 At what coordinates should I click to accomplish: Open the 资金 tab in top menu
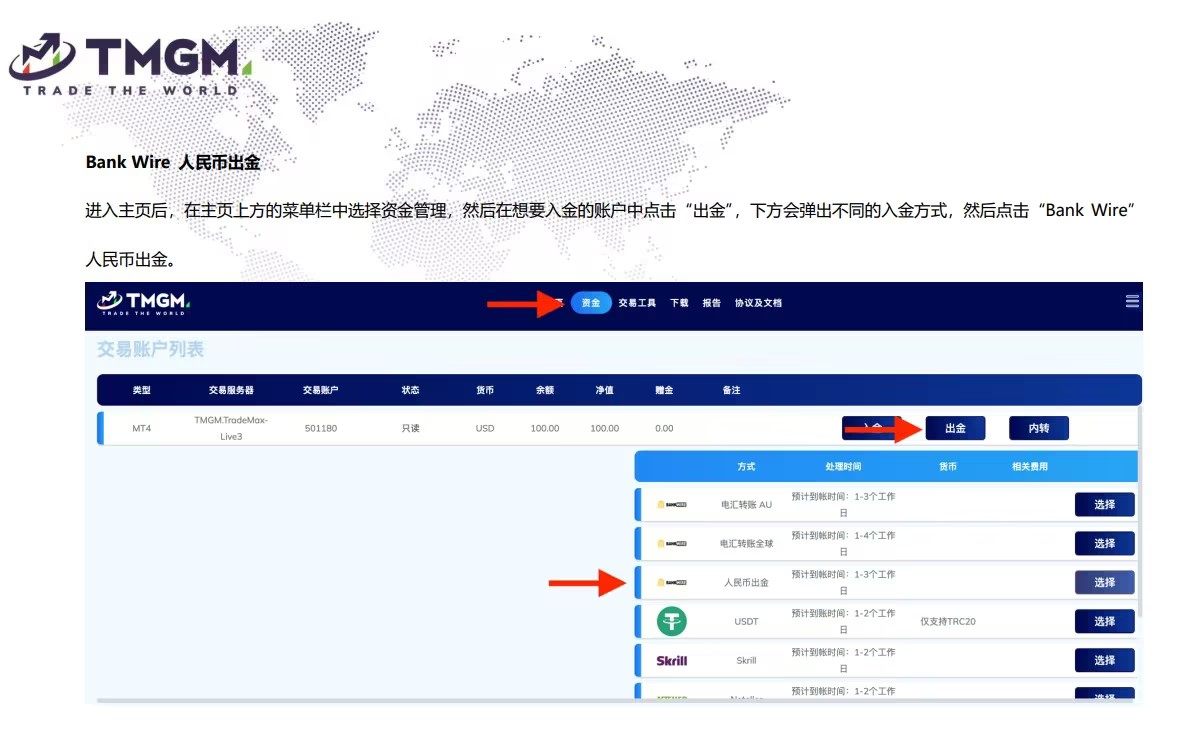point(591,303)
